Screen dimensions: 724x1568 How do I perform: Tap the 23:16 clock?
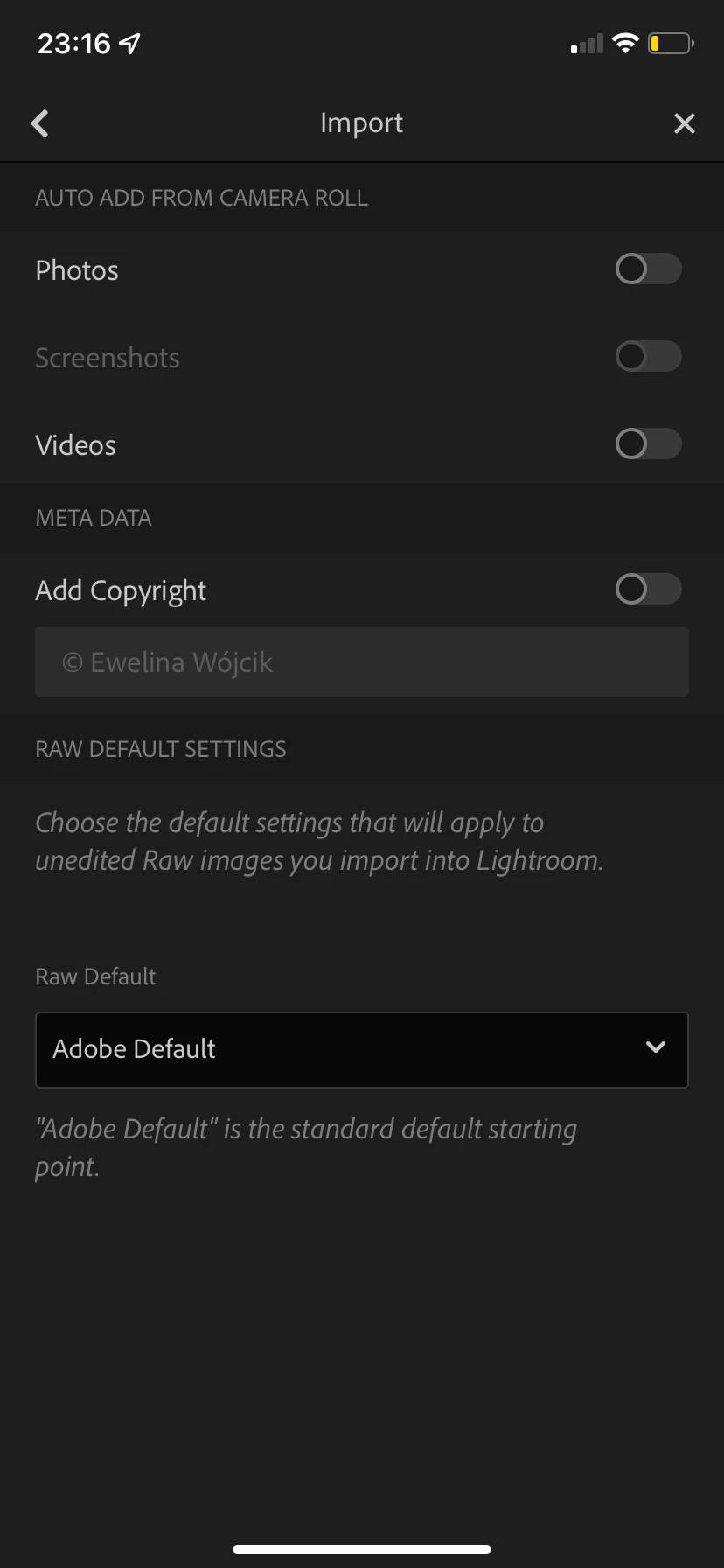click(x=74, y=43)
